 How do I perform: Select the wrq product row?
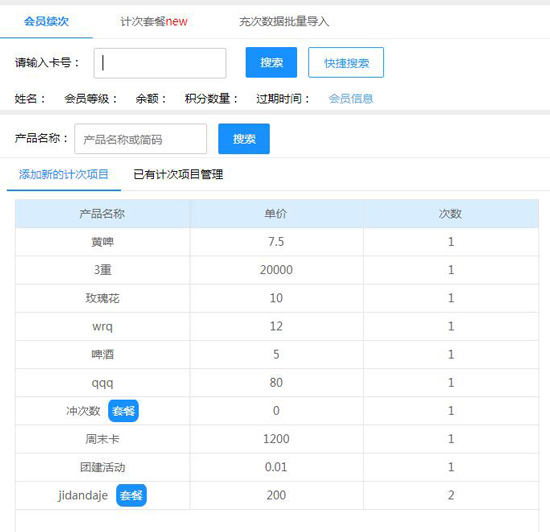click(277, 326)
